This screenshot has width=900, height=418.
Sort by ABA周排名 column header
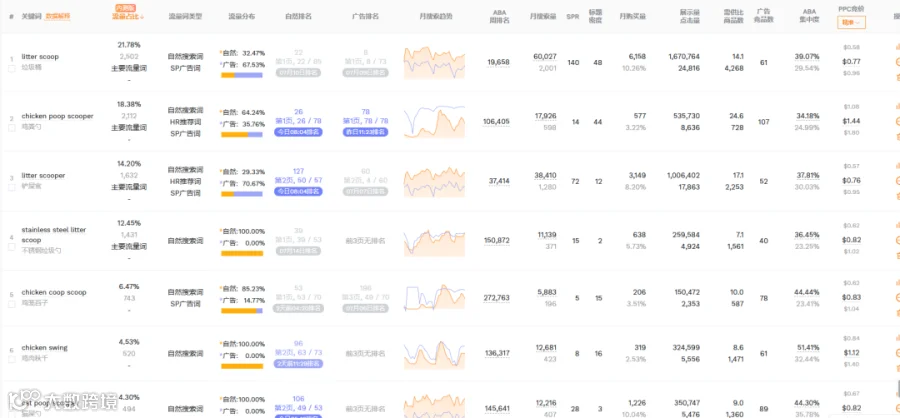click(x=499, y=17)
